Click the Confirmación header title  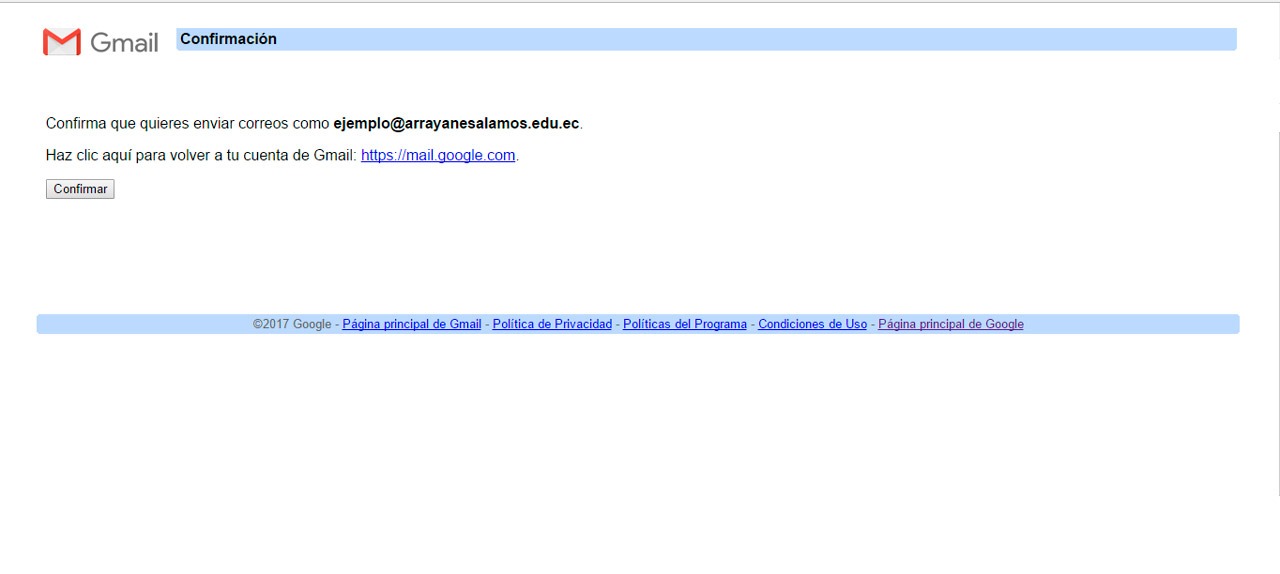coord(228,39)
